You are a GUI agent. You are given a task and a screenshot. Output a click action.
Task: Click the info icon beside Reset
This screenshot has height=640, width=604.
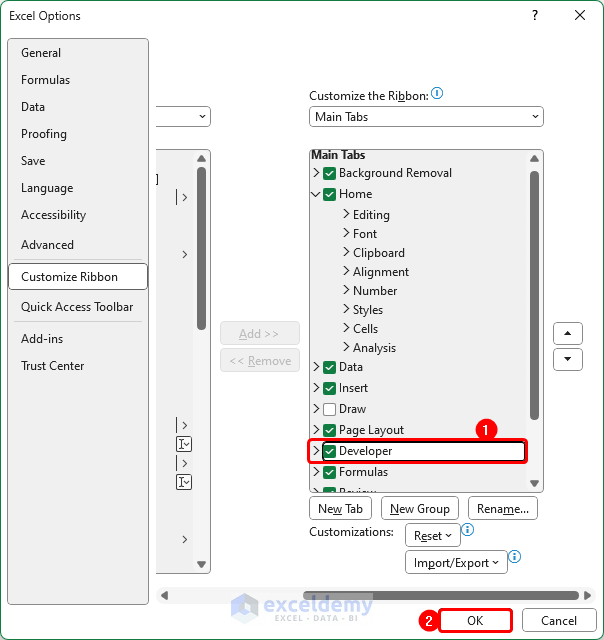click(468, 530)
